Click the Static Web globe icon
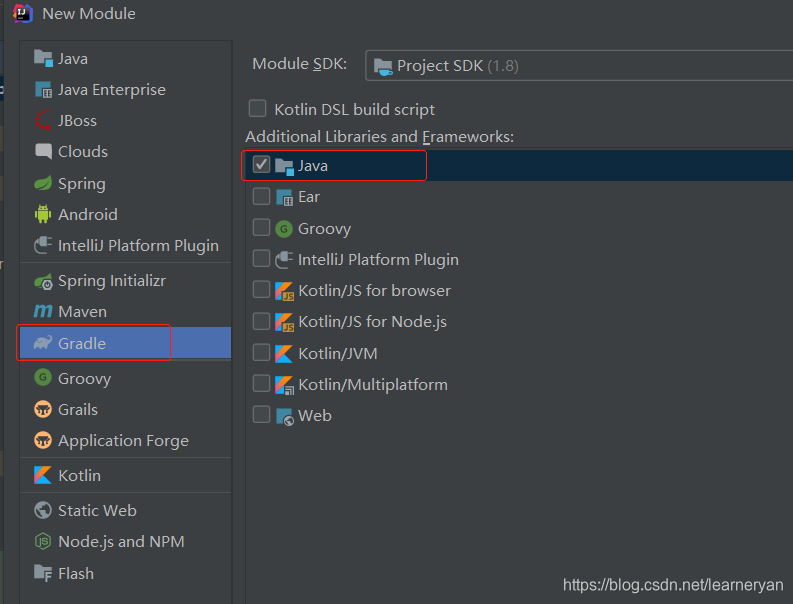The image size is (793, 604). click(x=43, y=510)
